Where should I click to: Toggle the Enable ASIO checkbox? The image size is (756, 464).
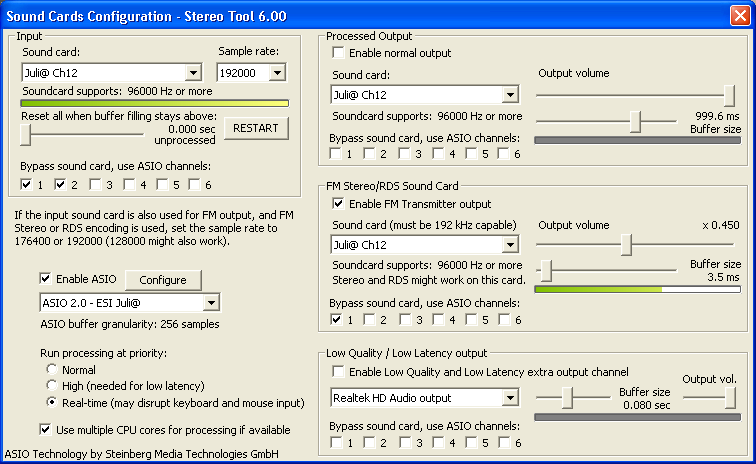(45, 278)
